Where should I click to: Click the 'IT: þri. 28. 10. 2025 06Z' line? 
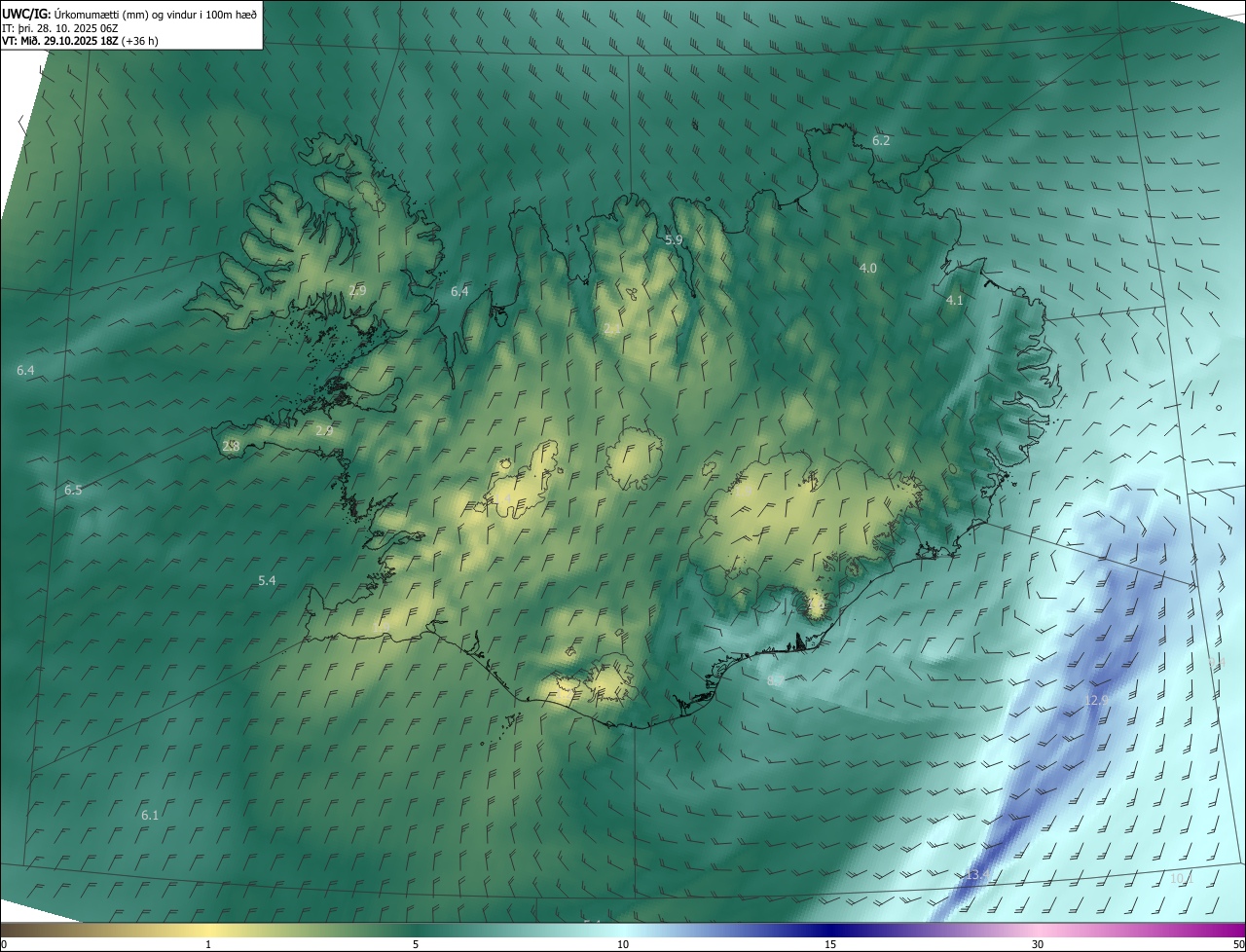[x=60, y=27]
